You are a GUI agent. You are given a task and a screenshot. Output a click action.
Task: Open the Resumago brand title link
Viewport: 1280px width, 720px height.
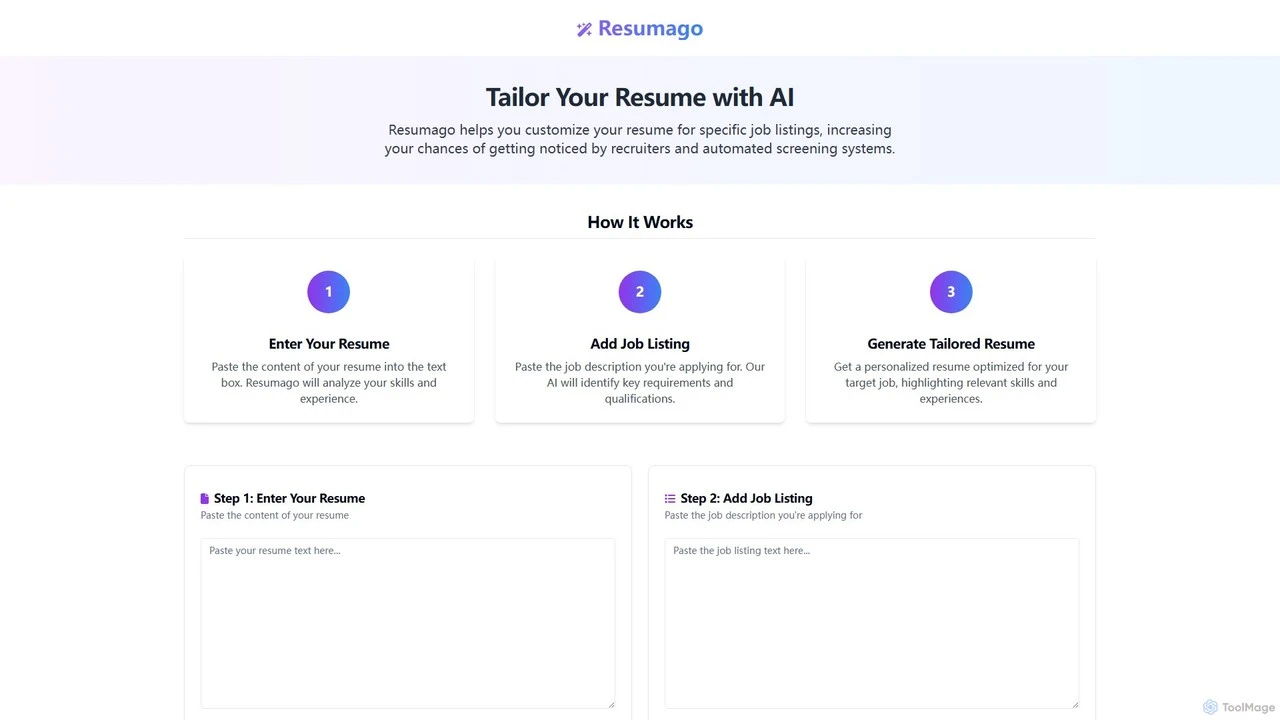tap(650, 29)
